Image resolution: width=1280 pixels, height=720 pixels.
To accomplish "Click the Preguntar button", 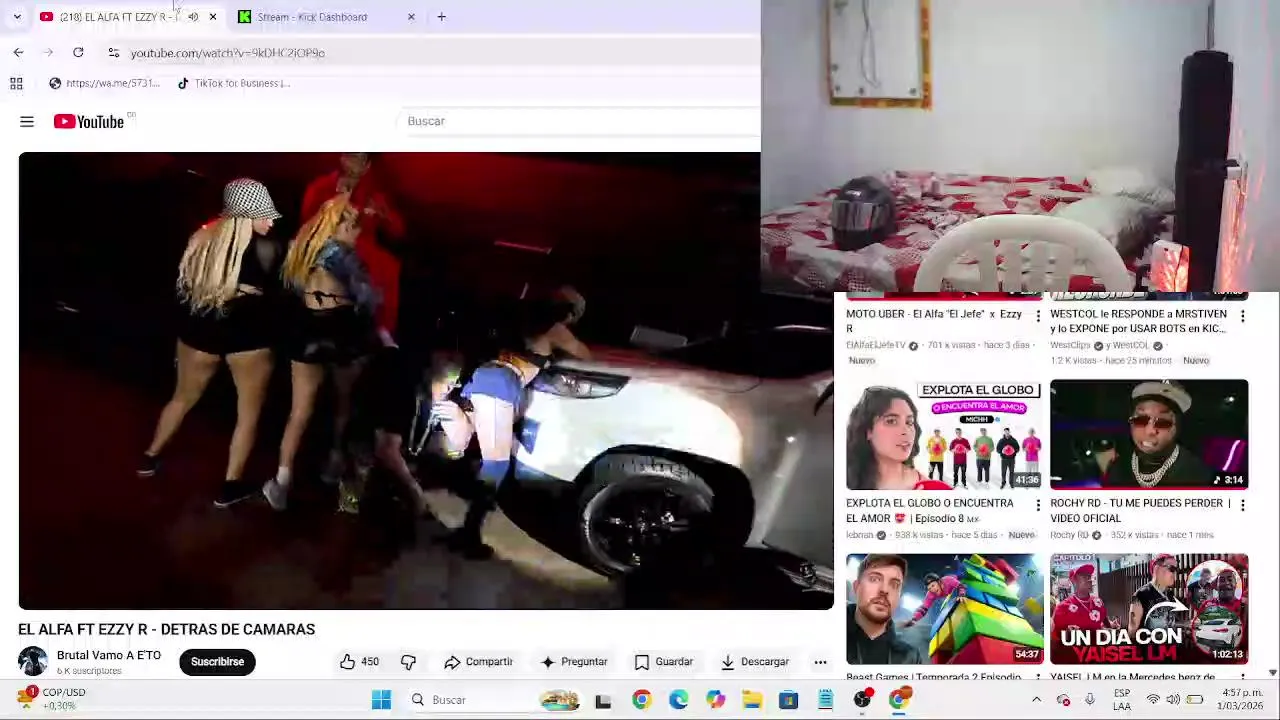I will 574,662.
